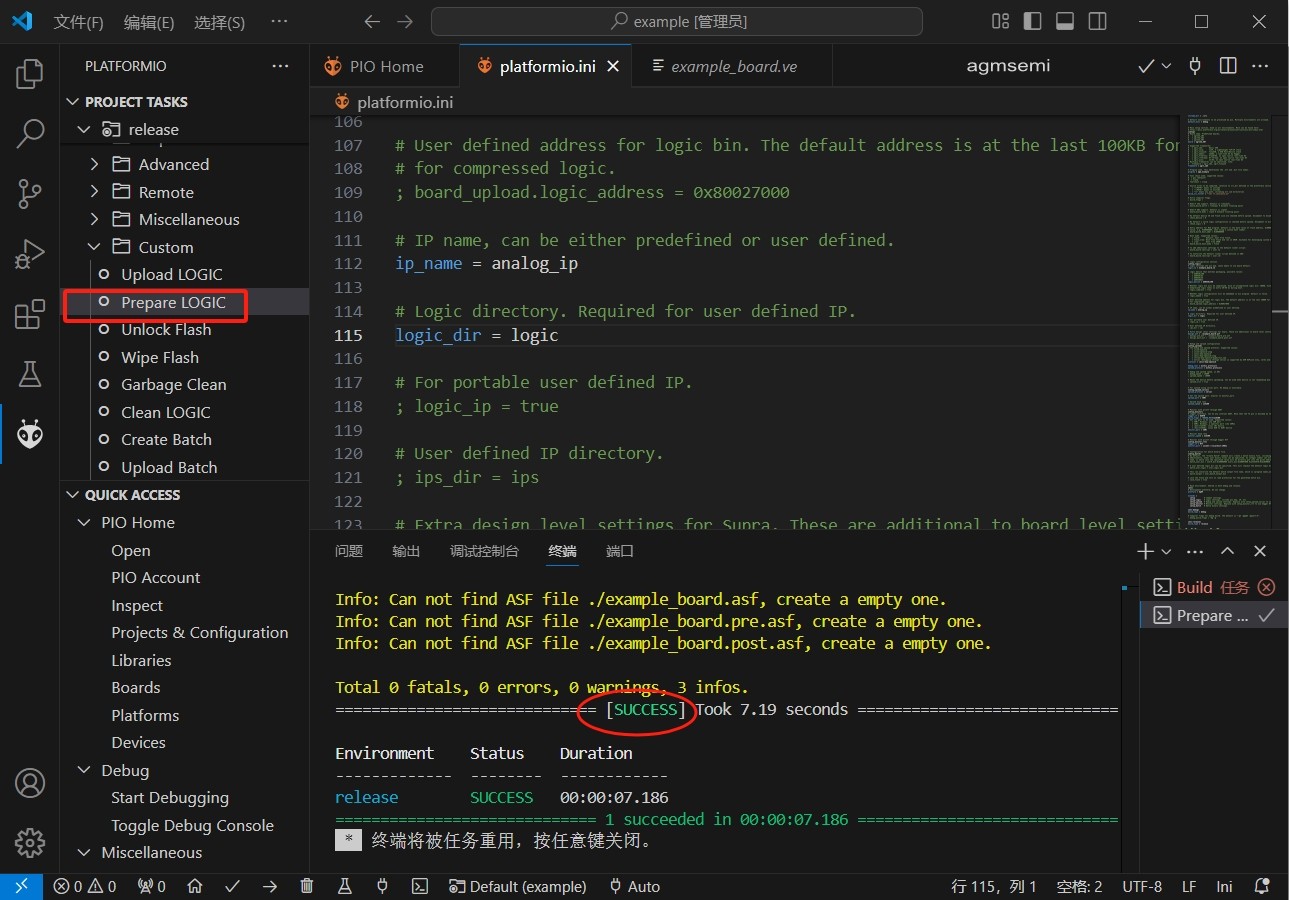
Task: Open the notifications bell in the status bar
Action: [x=1263, y=886]
